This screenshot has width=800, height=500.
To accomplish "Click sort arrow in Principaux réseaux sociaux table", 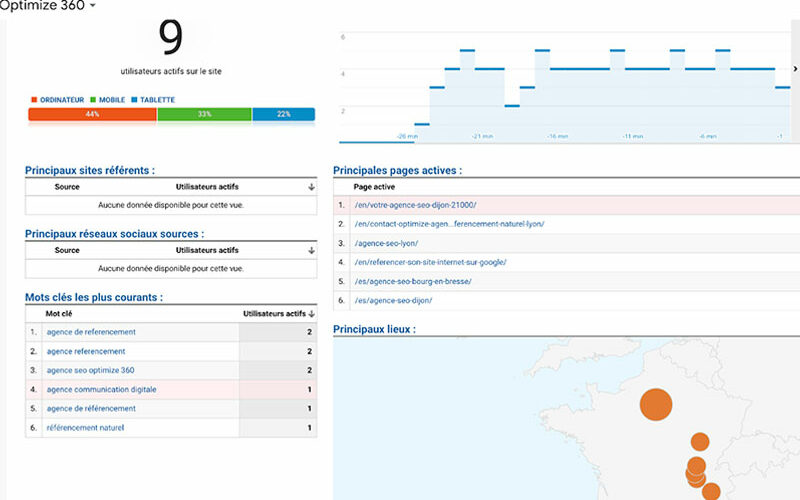I will [311, 250].
